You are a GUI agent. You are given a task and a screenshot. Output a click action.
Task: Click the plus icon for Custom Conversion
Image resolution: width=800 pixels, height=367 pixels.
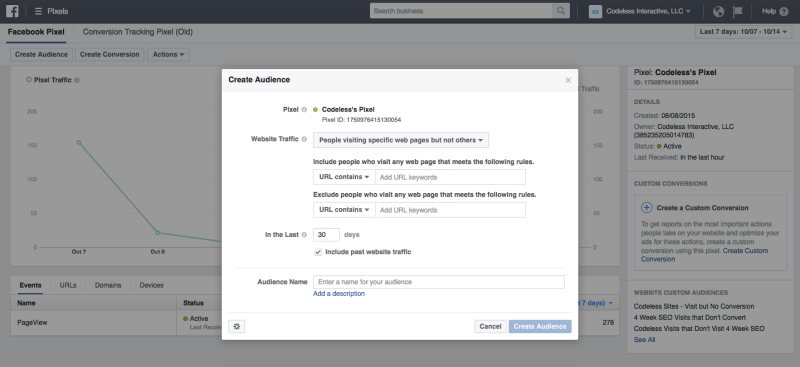[646, 208]
